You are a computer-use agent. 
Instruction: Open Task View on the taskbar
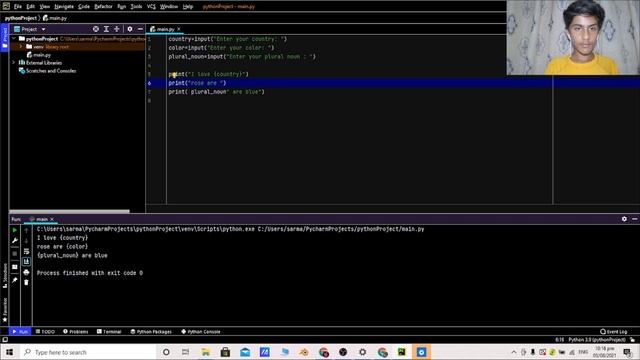click(186, 352)
